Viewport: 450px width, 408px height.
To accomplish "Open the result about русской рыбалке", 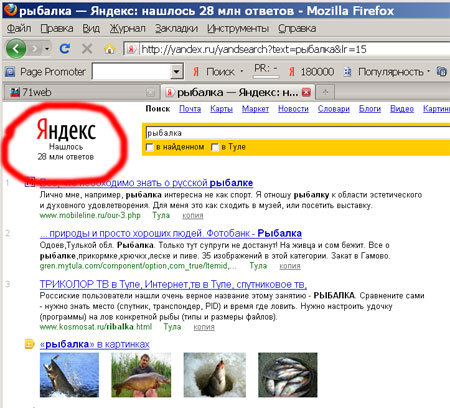I will click(146, 183).
